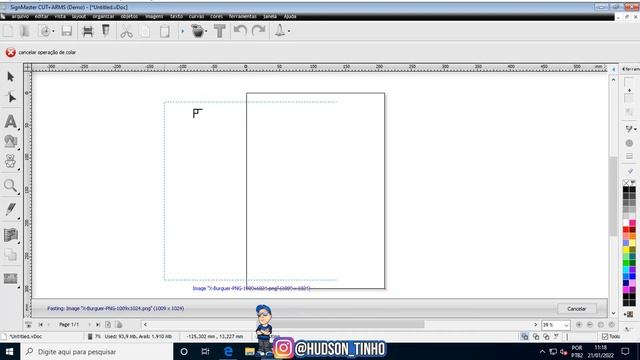
Task: Click the Redo arrow icon
Action: [258, 31]
